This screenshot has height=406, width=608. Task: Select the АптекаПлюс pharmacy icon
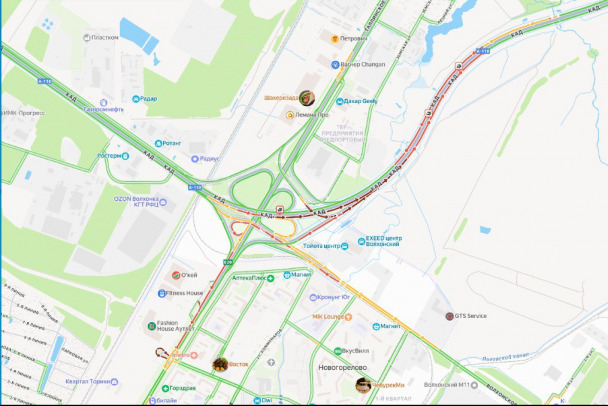click(270, 278)
